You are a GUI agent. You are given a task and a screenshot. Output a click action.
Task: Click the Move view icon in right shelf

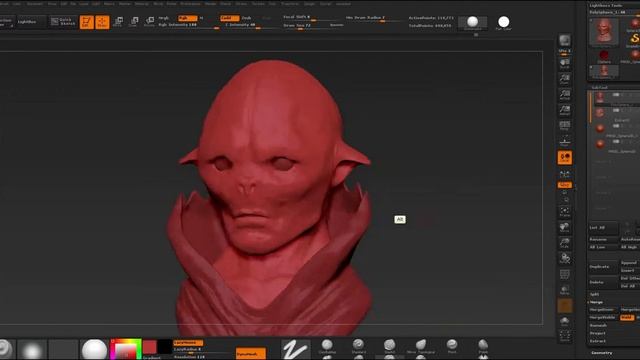(564, 227)
